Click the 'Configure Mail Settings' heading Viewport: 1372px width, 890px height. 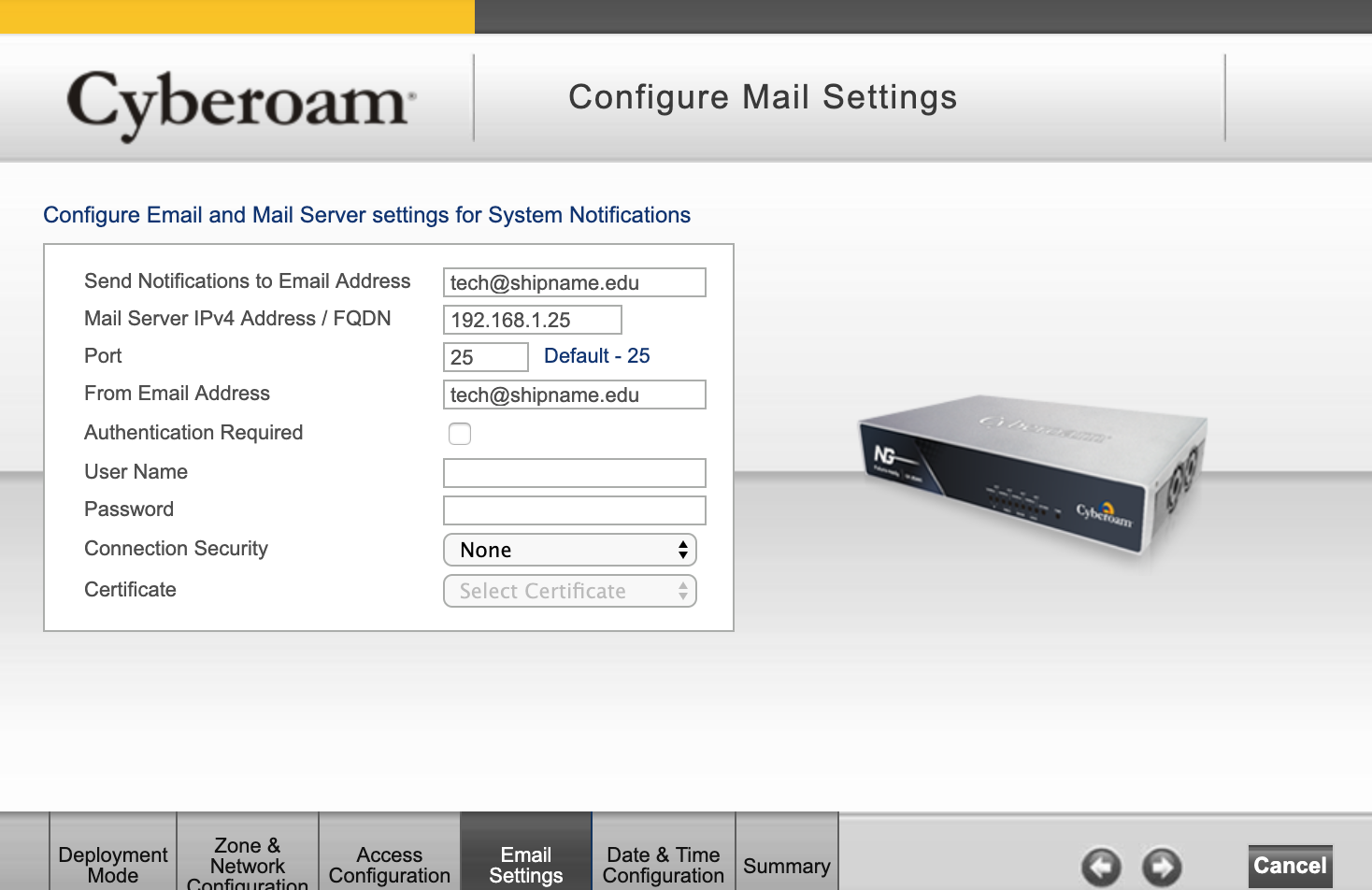(x=763, y=97)
